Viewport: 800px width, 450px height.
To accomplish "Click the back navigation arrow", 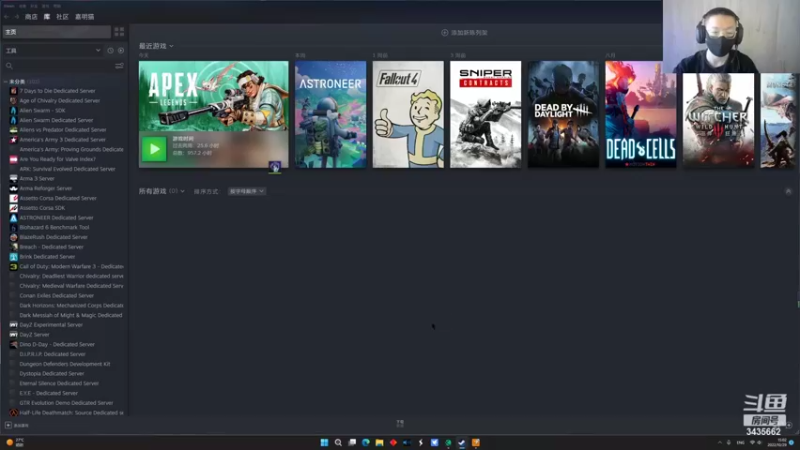I will coord(7,17).
